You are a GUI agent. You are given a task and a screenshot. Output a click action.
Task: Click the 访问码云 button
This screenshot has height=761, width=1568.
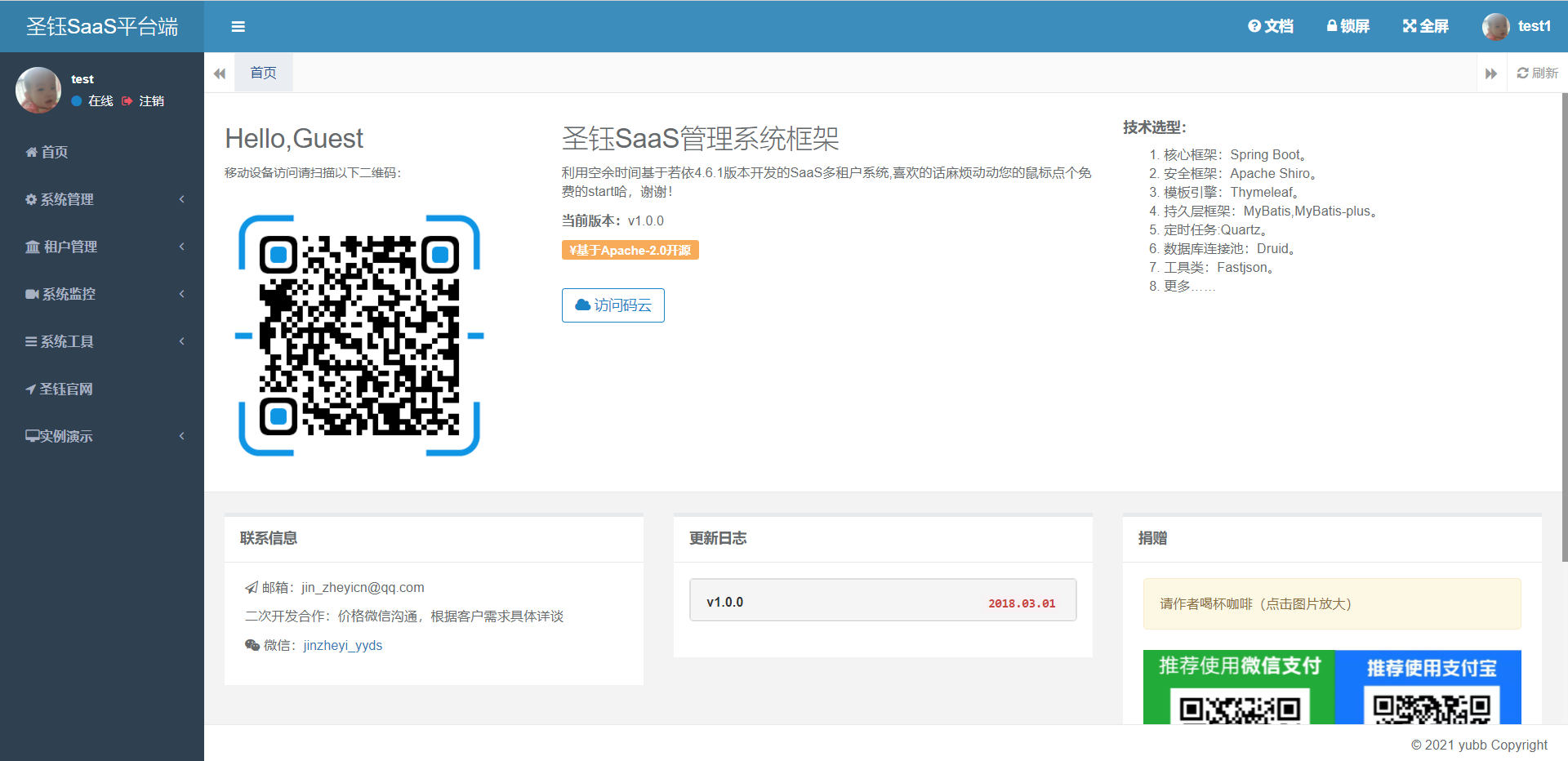click(x=613, y=305)
